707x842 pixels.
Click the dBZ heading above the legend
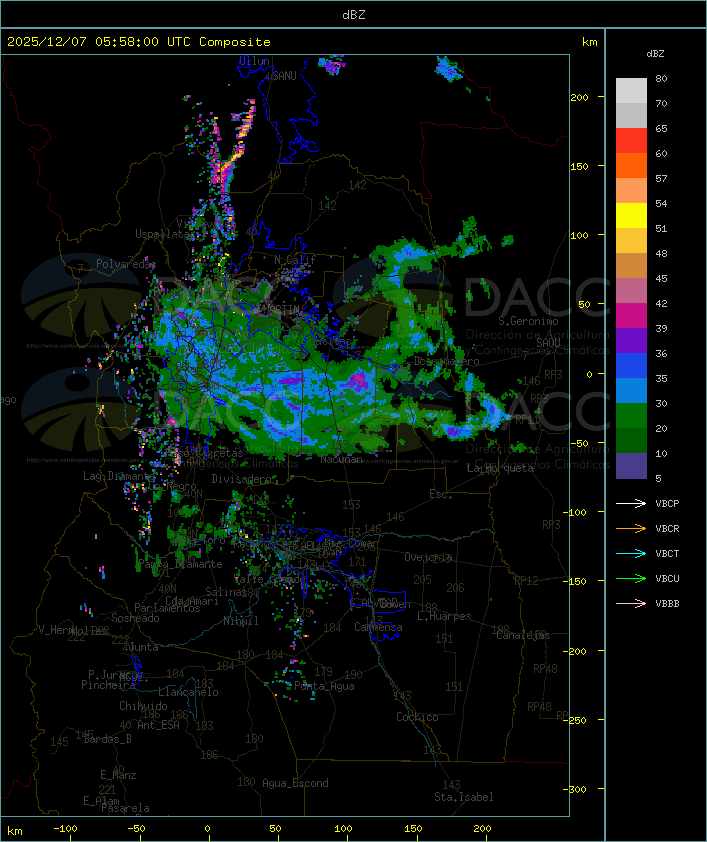tap(655, 54)
